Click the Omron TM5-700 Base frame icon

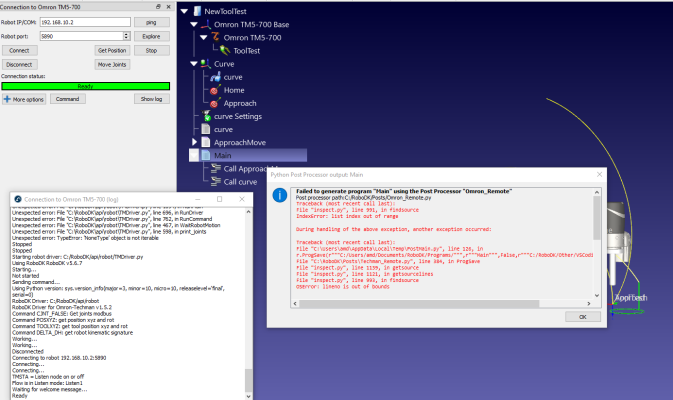pyautogui.click(x=206, y=24)
